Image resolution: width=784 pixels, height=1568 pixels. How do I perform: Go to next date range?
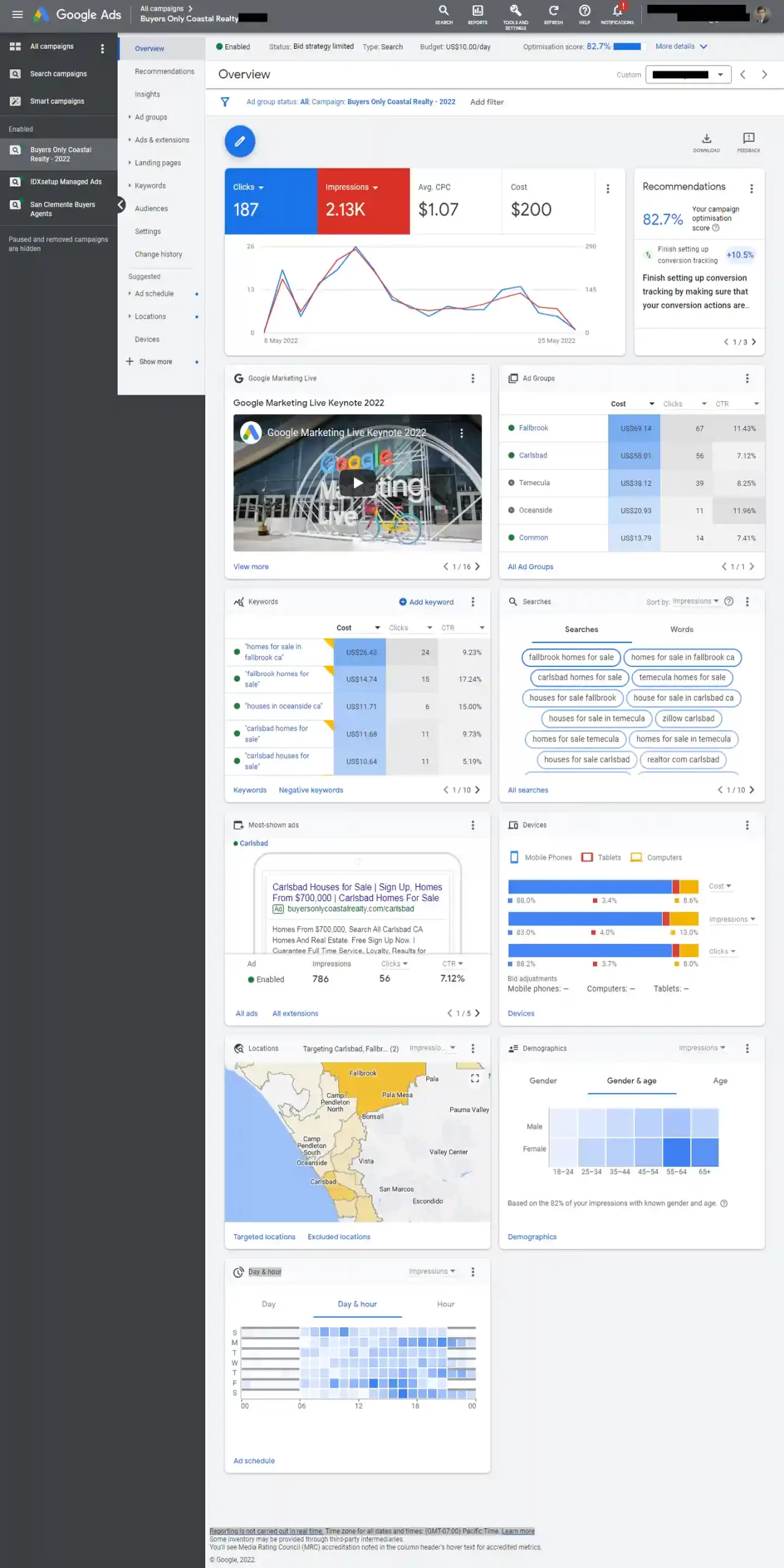[764, 75]
